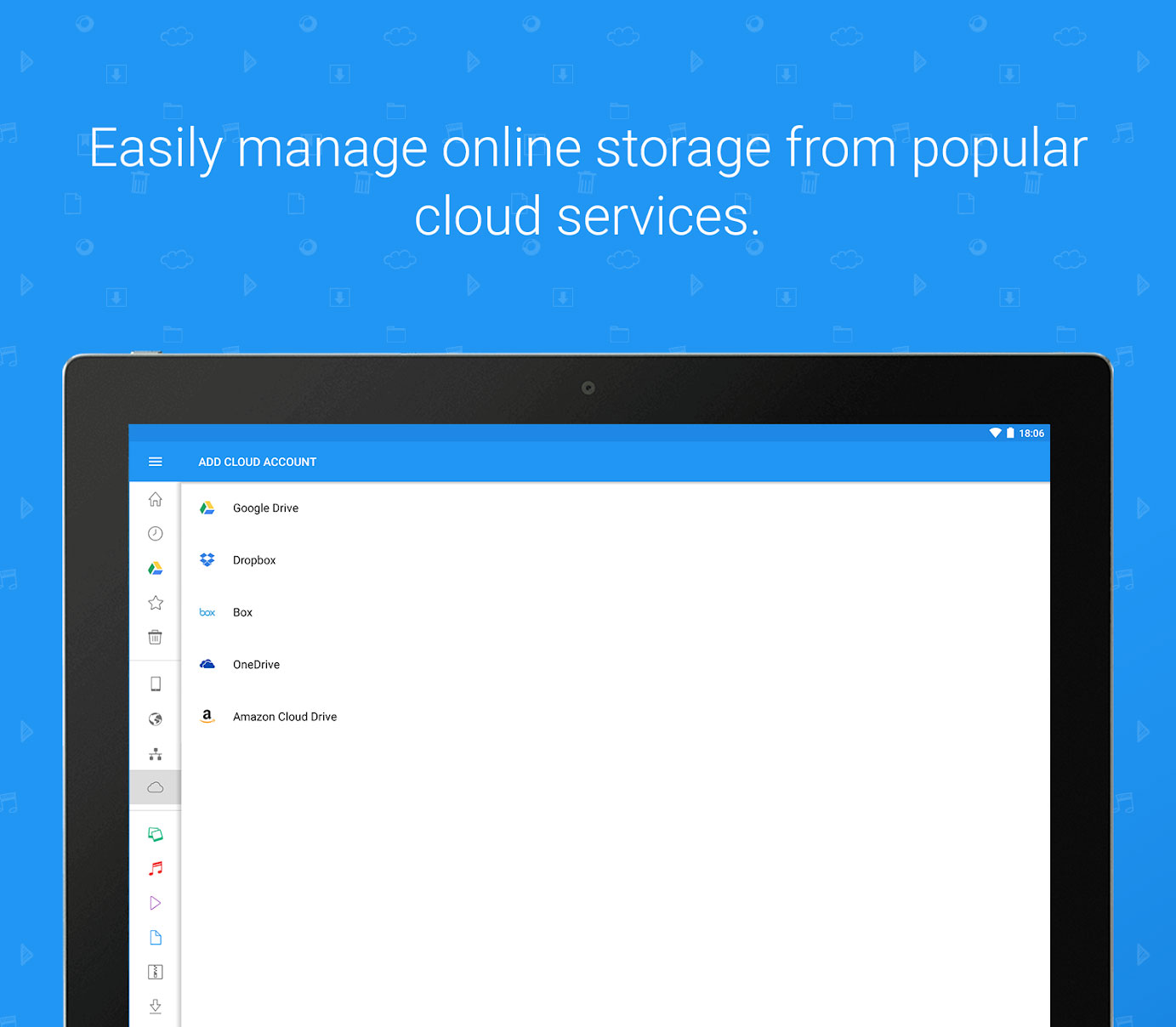
Task: Tap the battery status icon
Action: (1010, 433)
